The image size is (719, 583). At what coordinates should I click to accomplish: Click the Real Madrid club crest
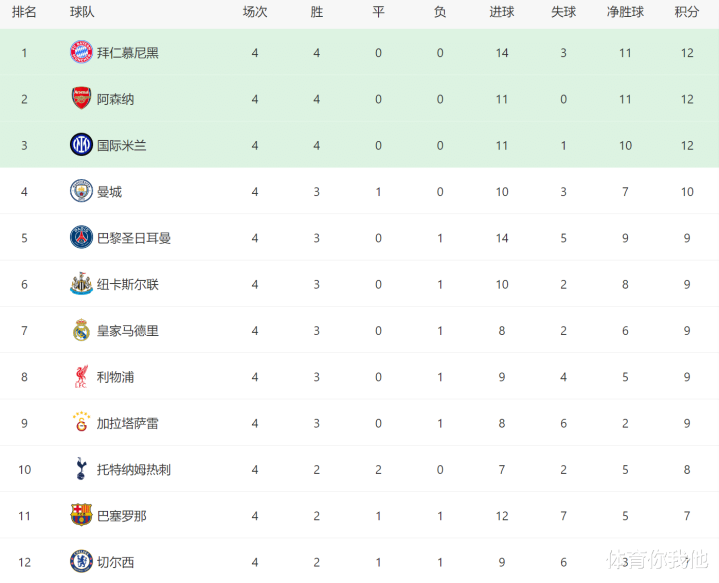point(81,330)
